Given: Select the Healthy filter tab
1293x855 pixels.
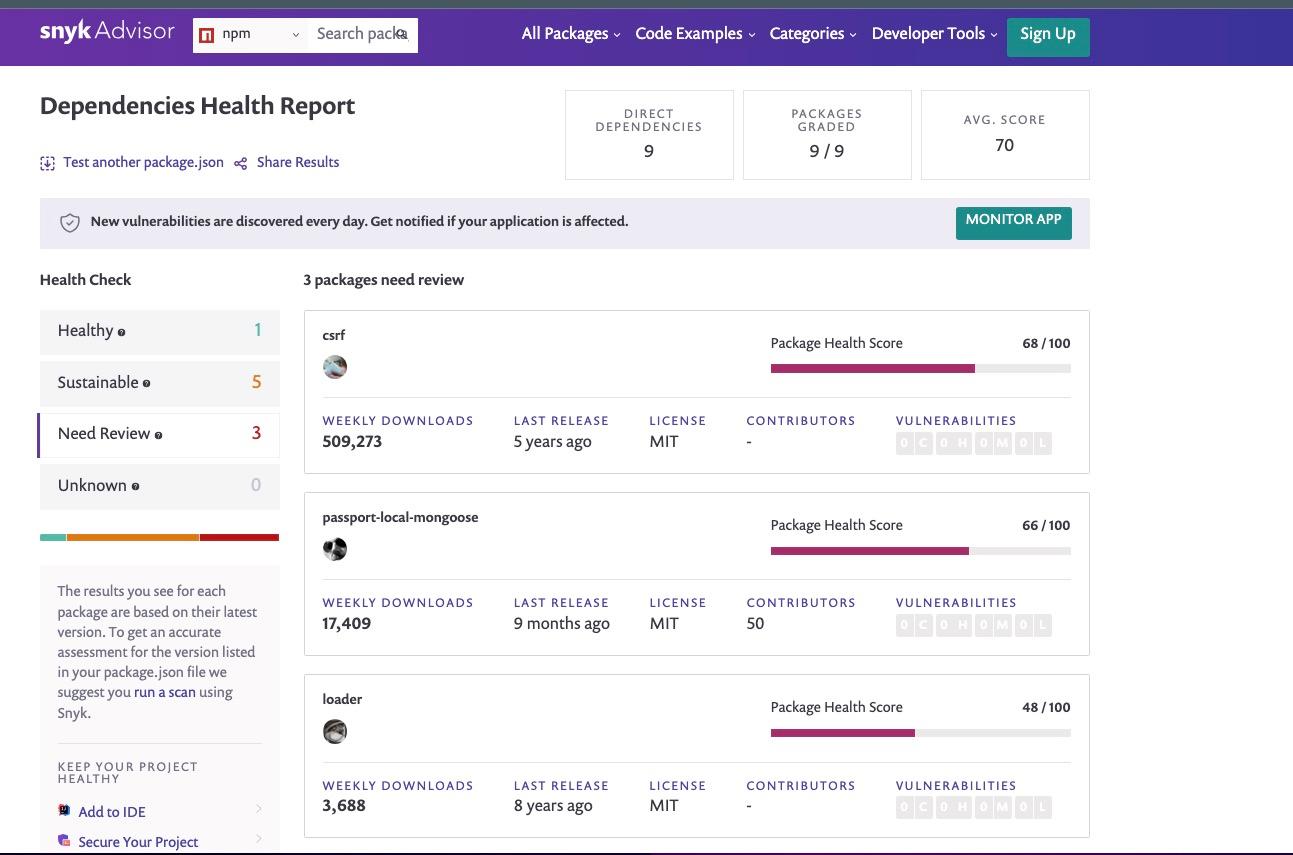Looking at the screenshot, I should [159, 331].
